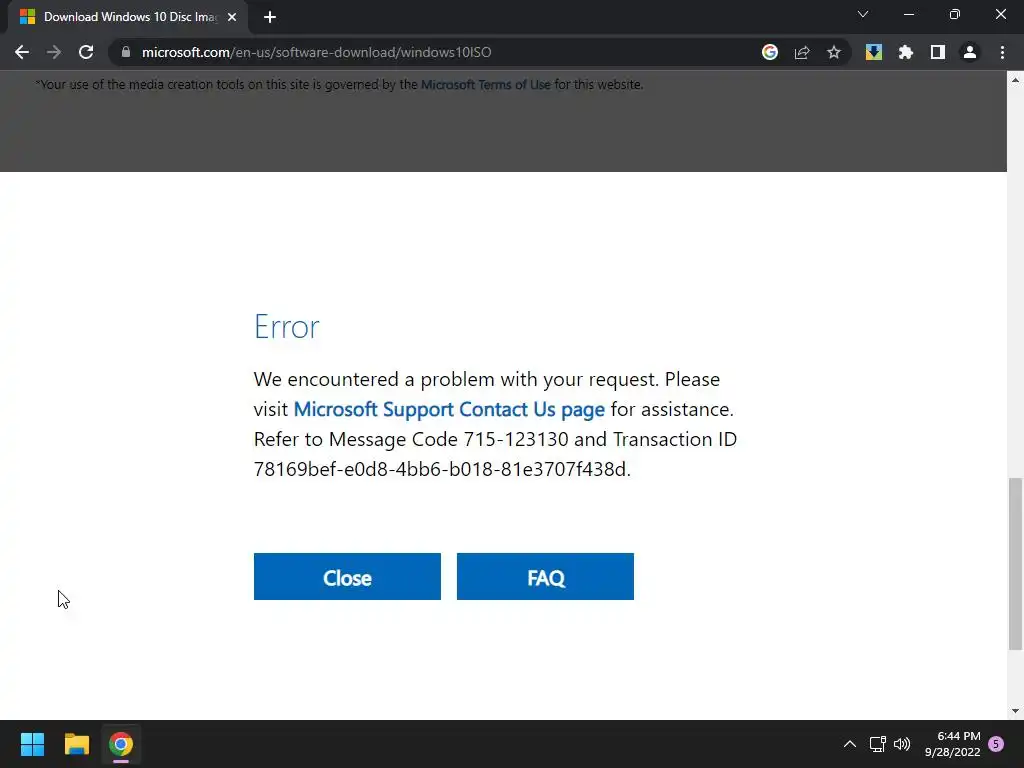Open the Windows Start menu
1024x768 pixels.
coord(32,744)
